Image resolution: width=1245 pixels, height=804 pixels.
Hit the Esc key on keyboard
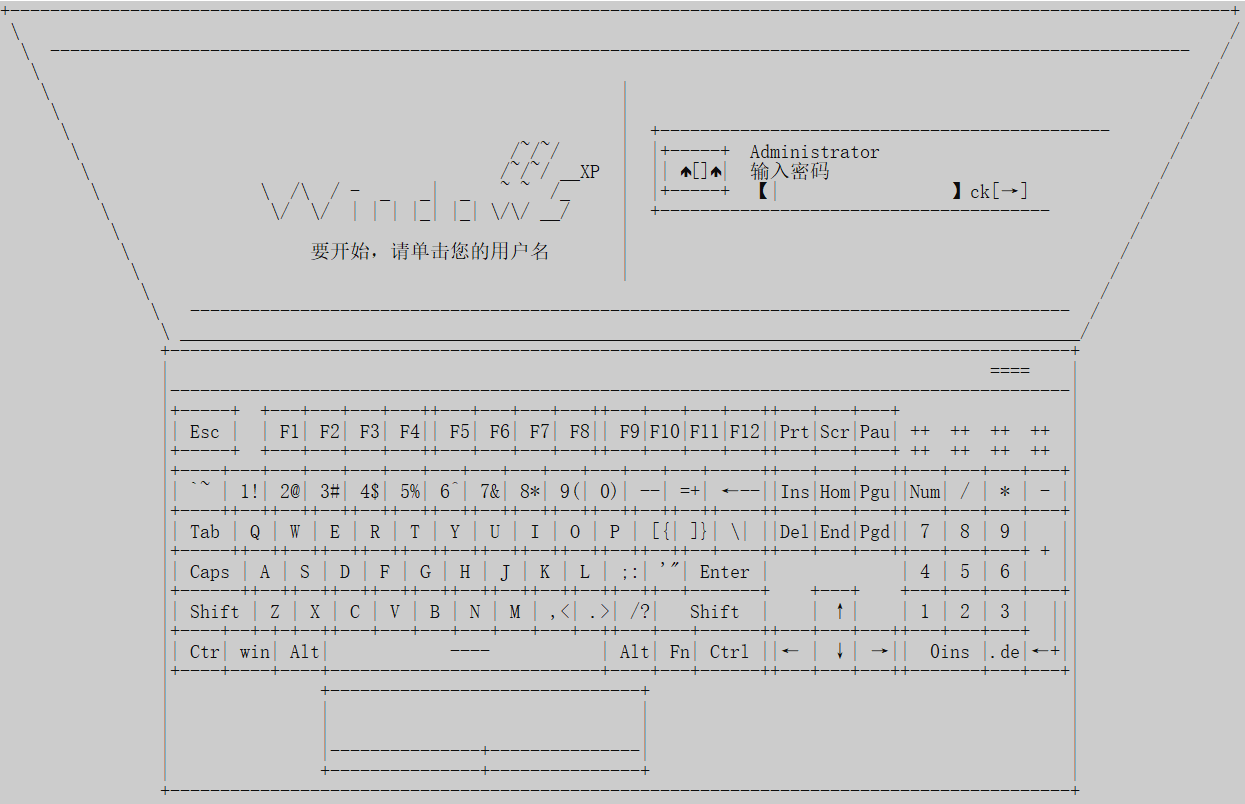click(x=205, y=432)
